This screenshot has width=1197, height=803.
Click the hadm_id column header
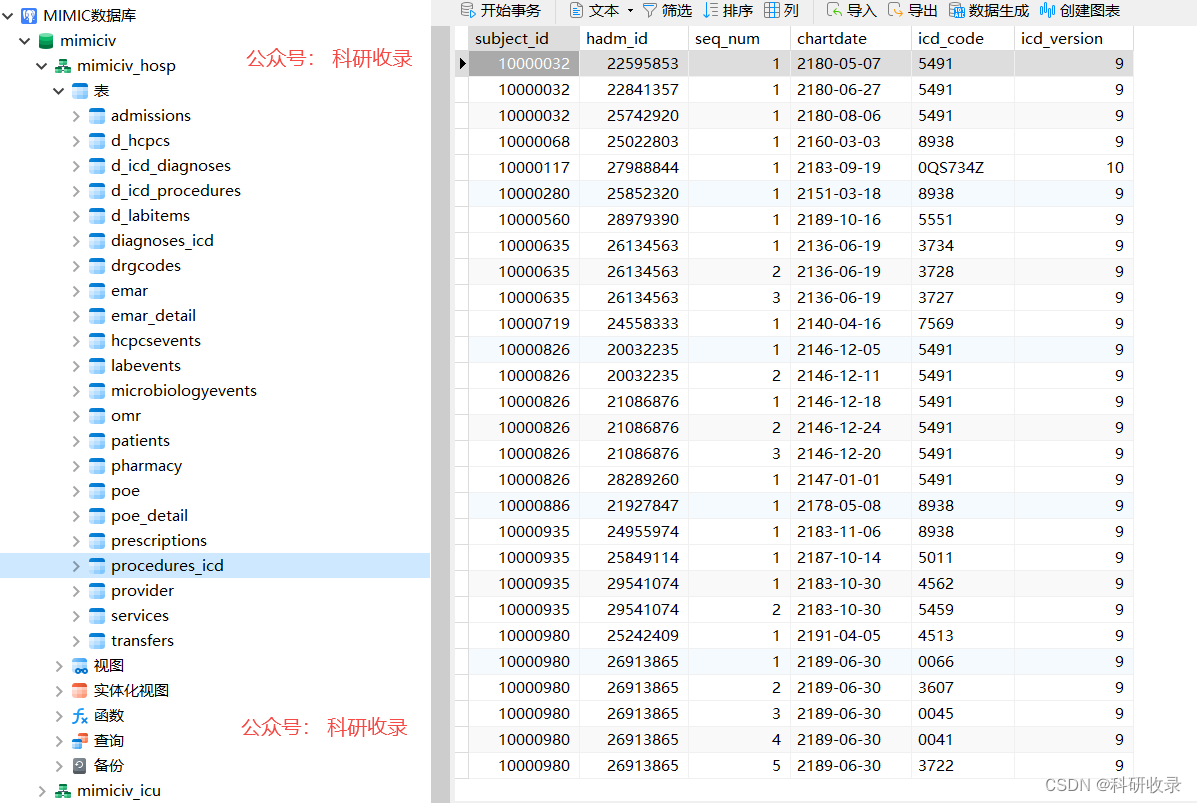tap(634, 38)
